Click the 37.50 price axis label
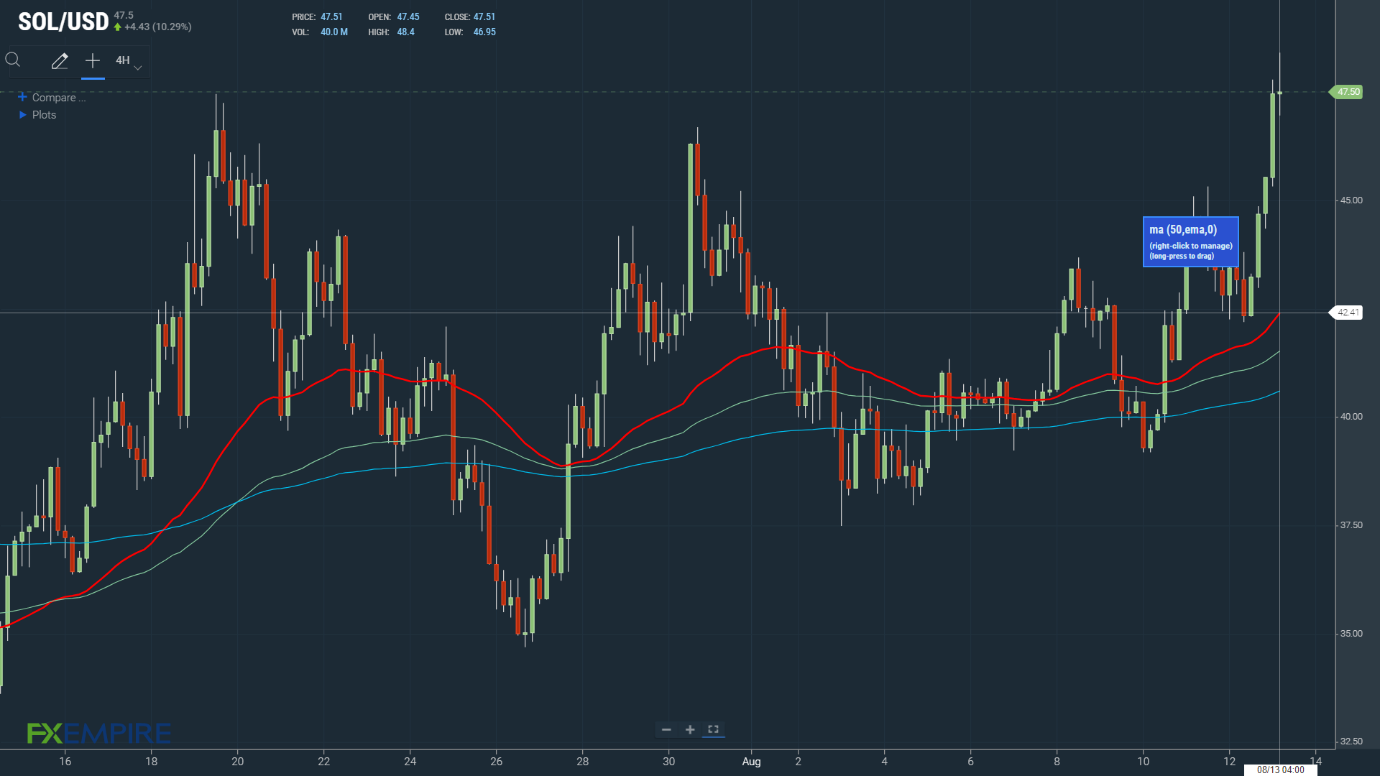This screenshot has width=1380, height=776. (x=1351, y=525)
